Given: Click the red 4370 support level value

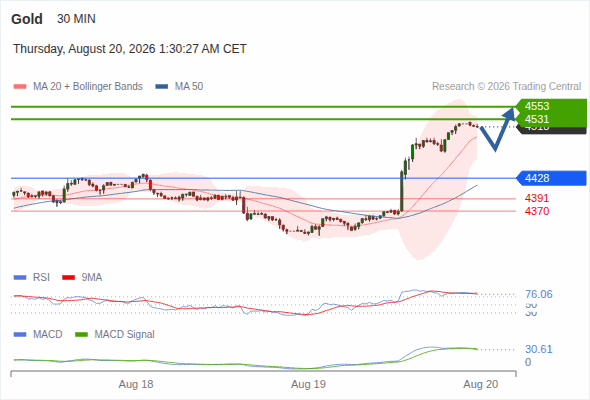Looking at the screenshot, I should 537,211.
